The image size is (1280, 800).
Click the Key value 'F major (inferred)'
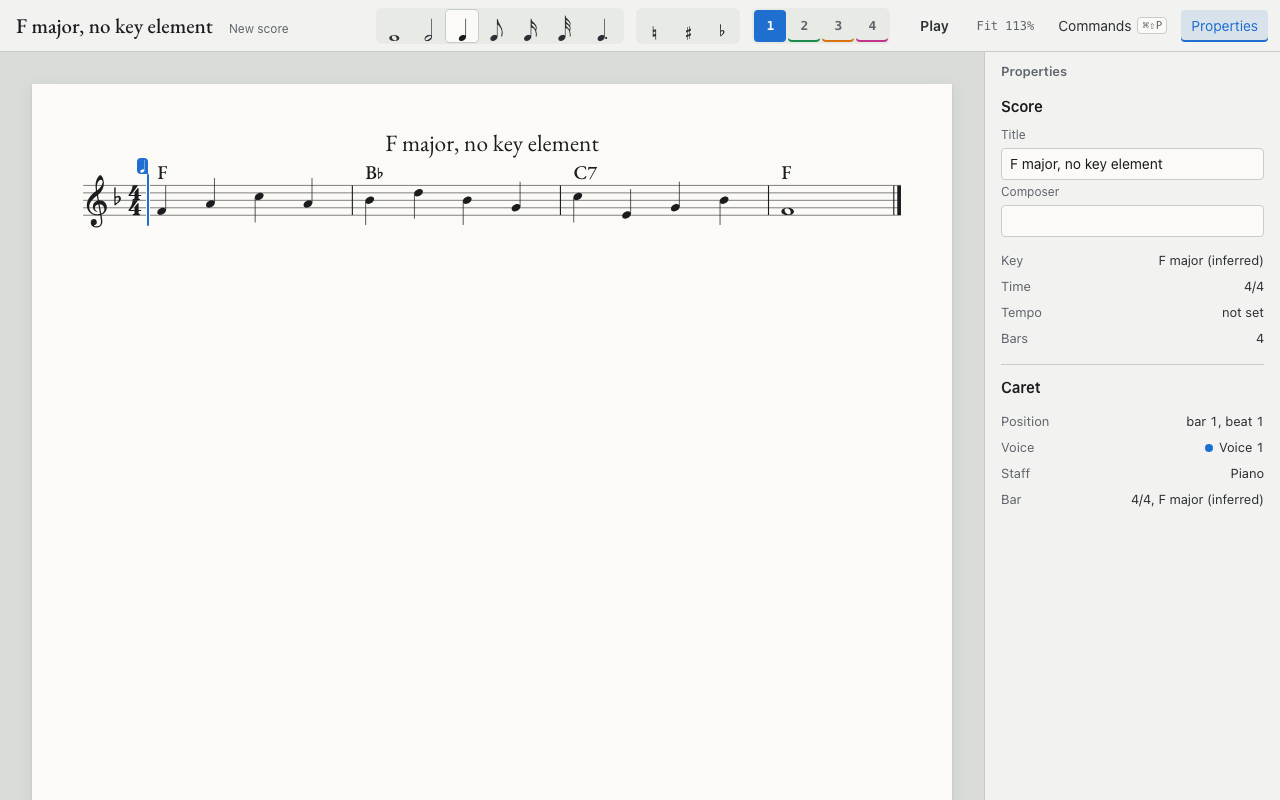[x=1211, y=260]
